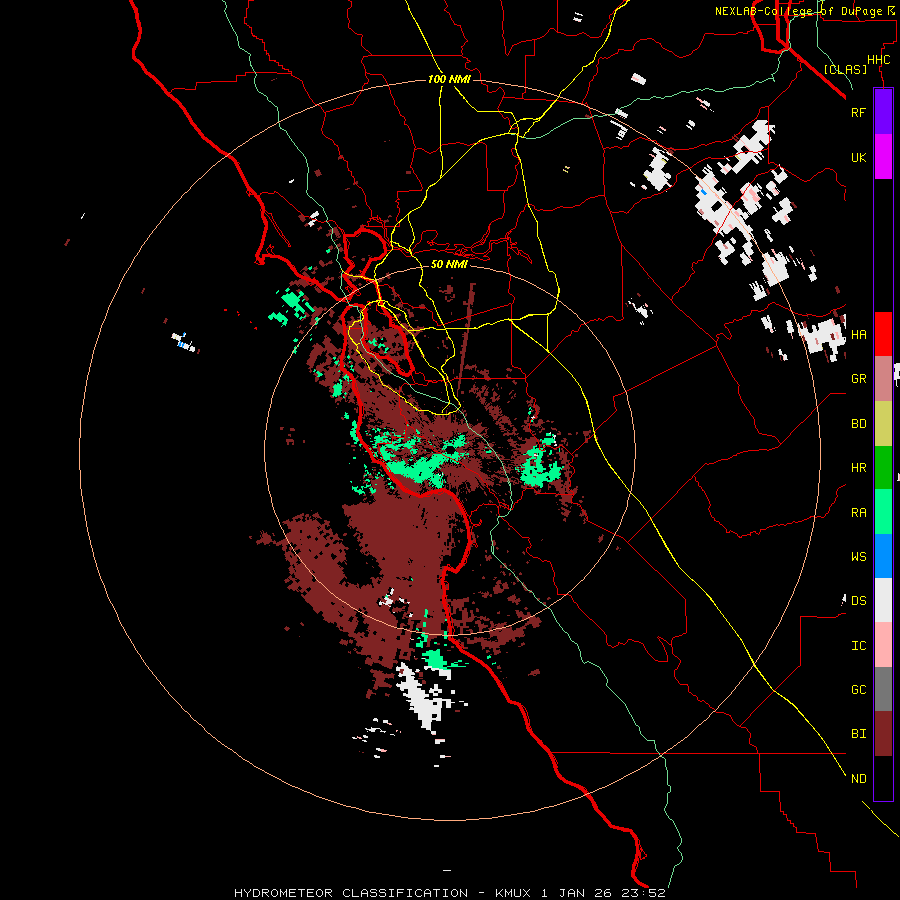Click the 'HHC' product code text
This screenshot has width=900, height=900.
(878, 60)
